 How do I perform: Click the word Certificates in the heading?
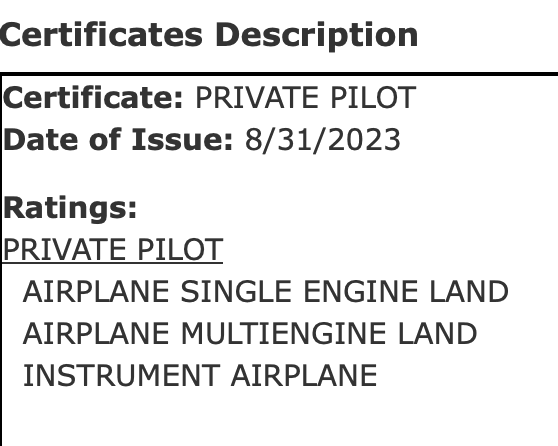pos(101,35)
